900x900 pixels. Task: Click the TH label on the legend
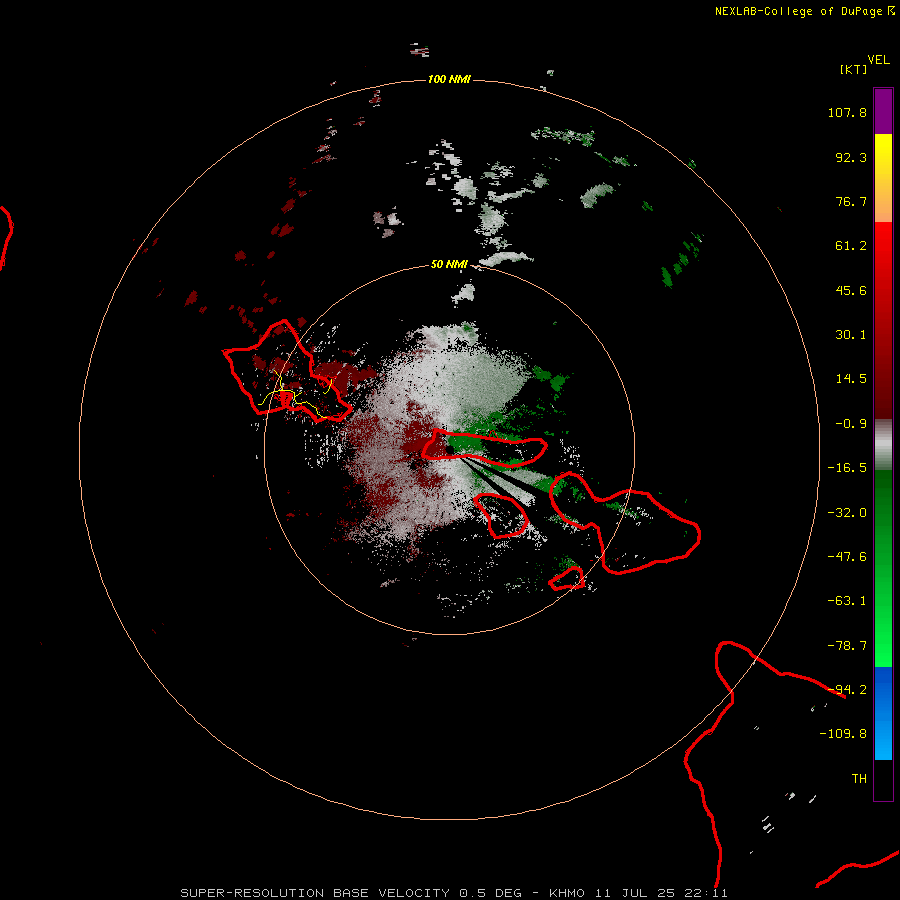click(x=859, y=779)
